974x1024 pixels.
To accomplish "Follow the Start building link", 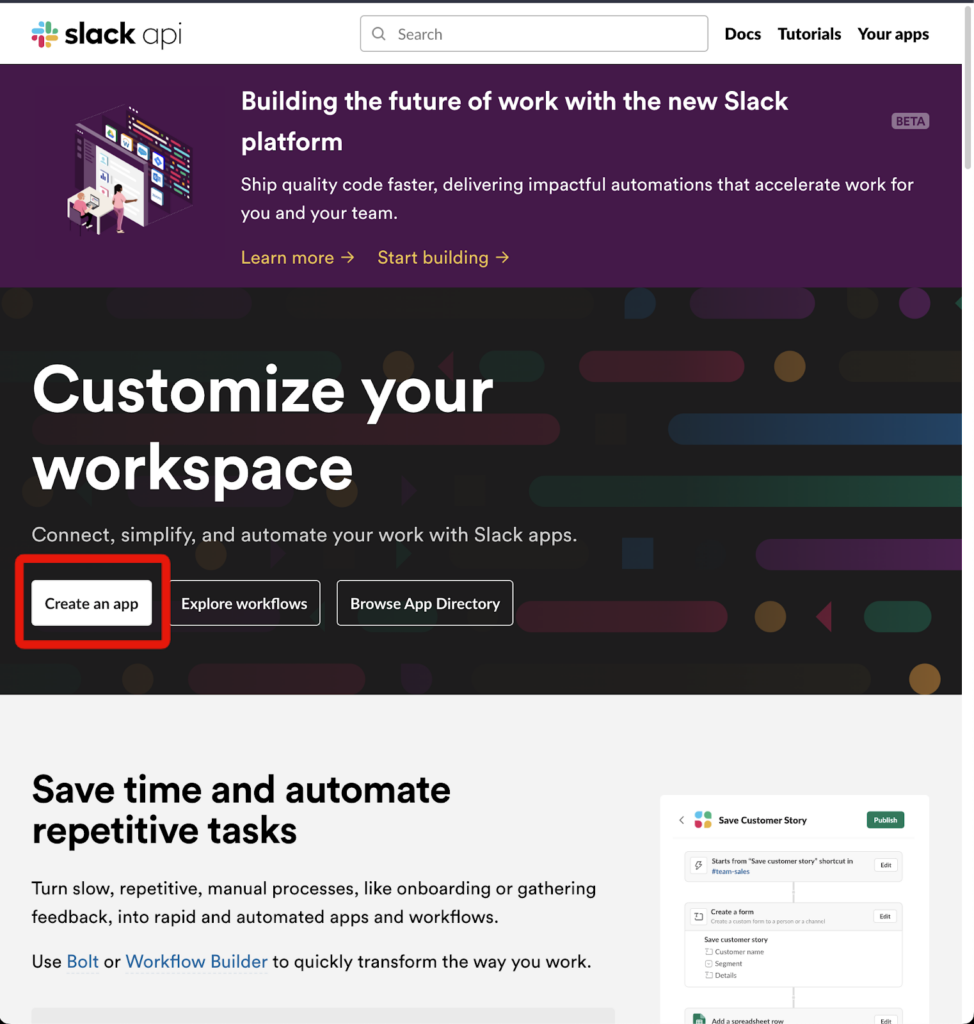I will [444, 257].
